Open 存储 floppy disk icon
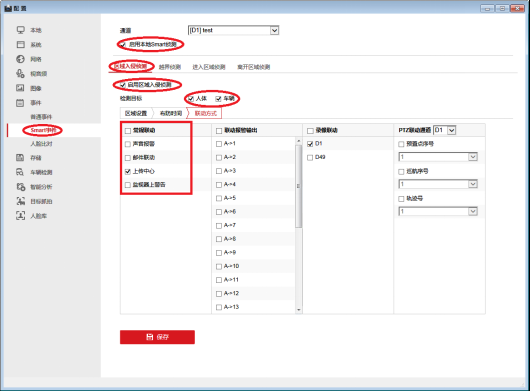Screen dimensions: 530x391 [21, 158]
